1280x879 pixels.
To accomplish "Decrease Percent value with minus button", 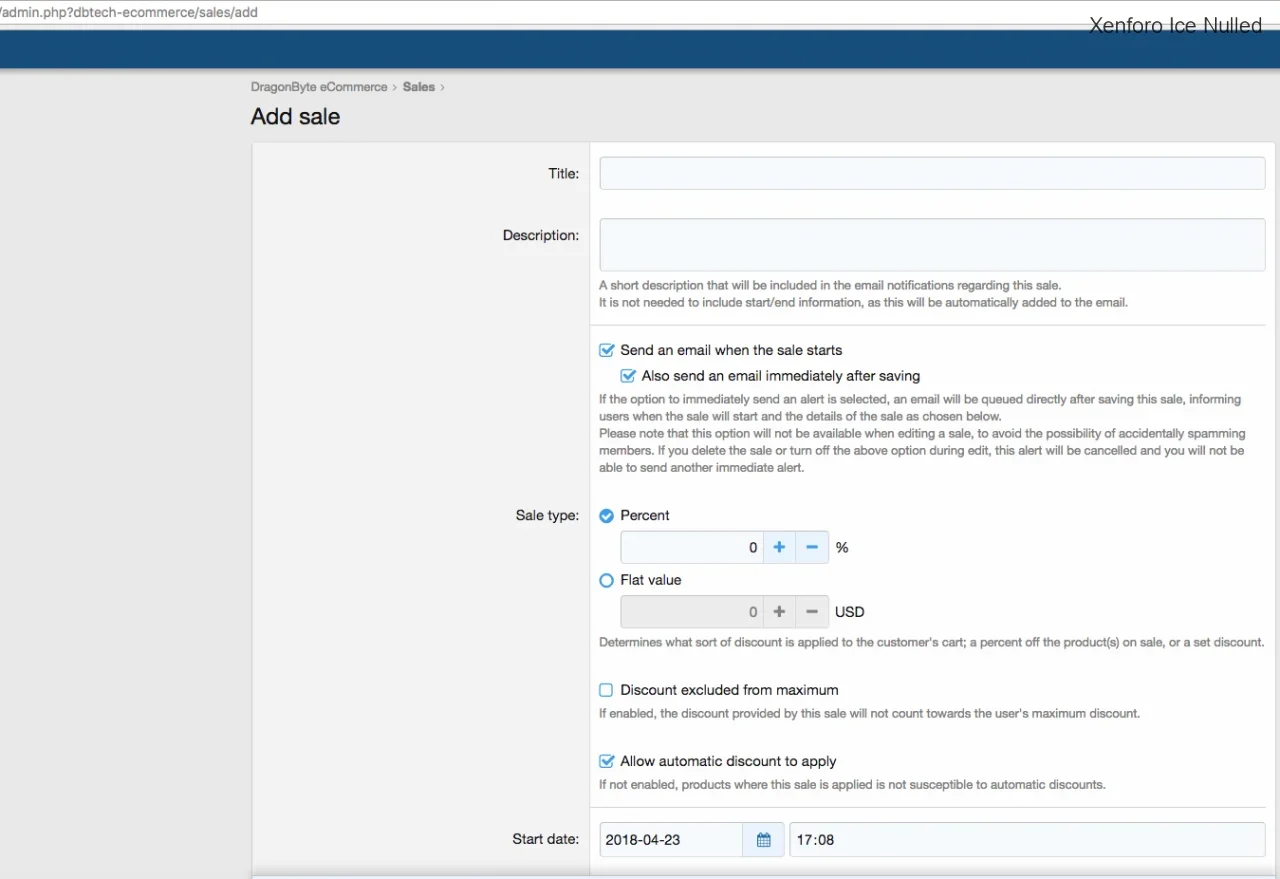I will click(812, 547).
